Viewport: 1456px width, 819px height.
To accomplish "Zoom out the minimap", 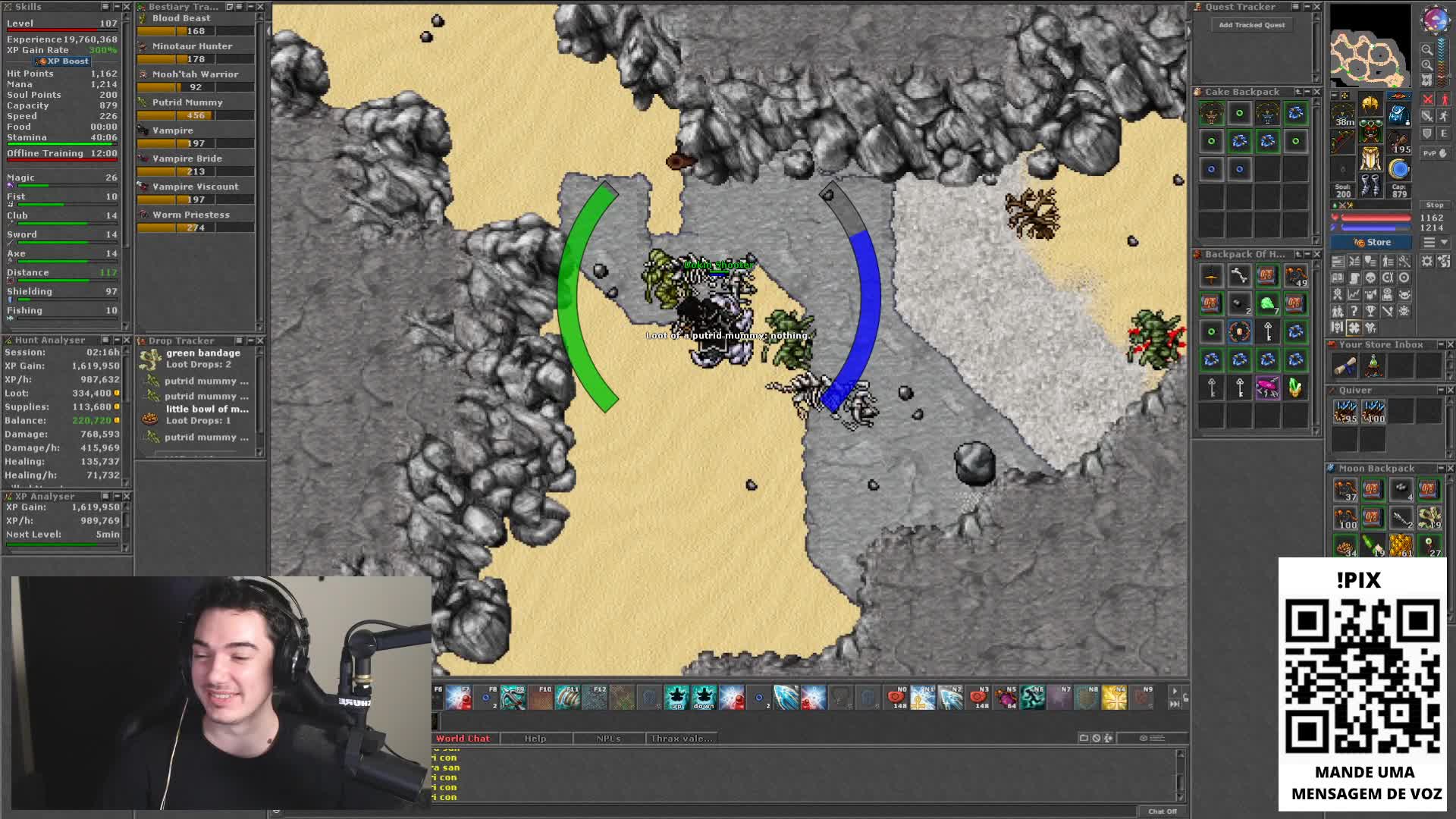I will tap(1427, 50).
